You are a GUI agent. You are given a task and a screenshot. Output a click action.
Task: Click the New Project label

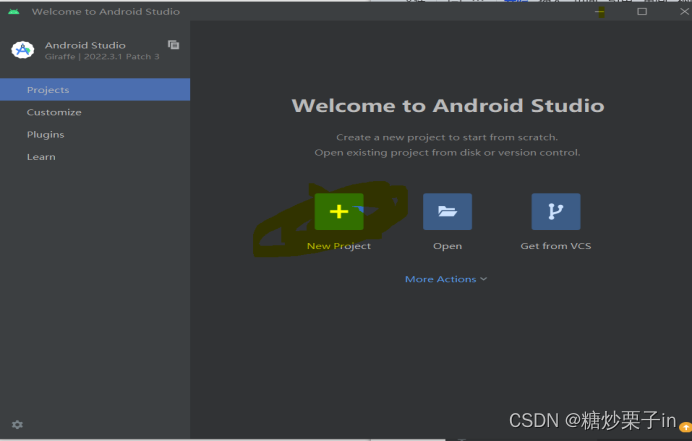click(339, 246)
